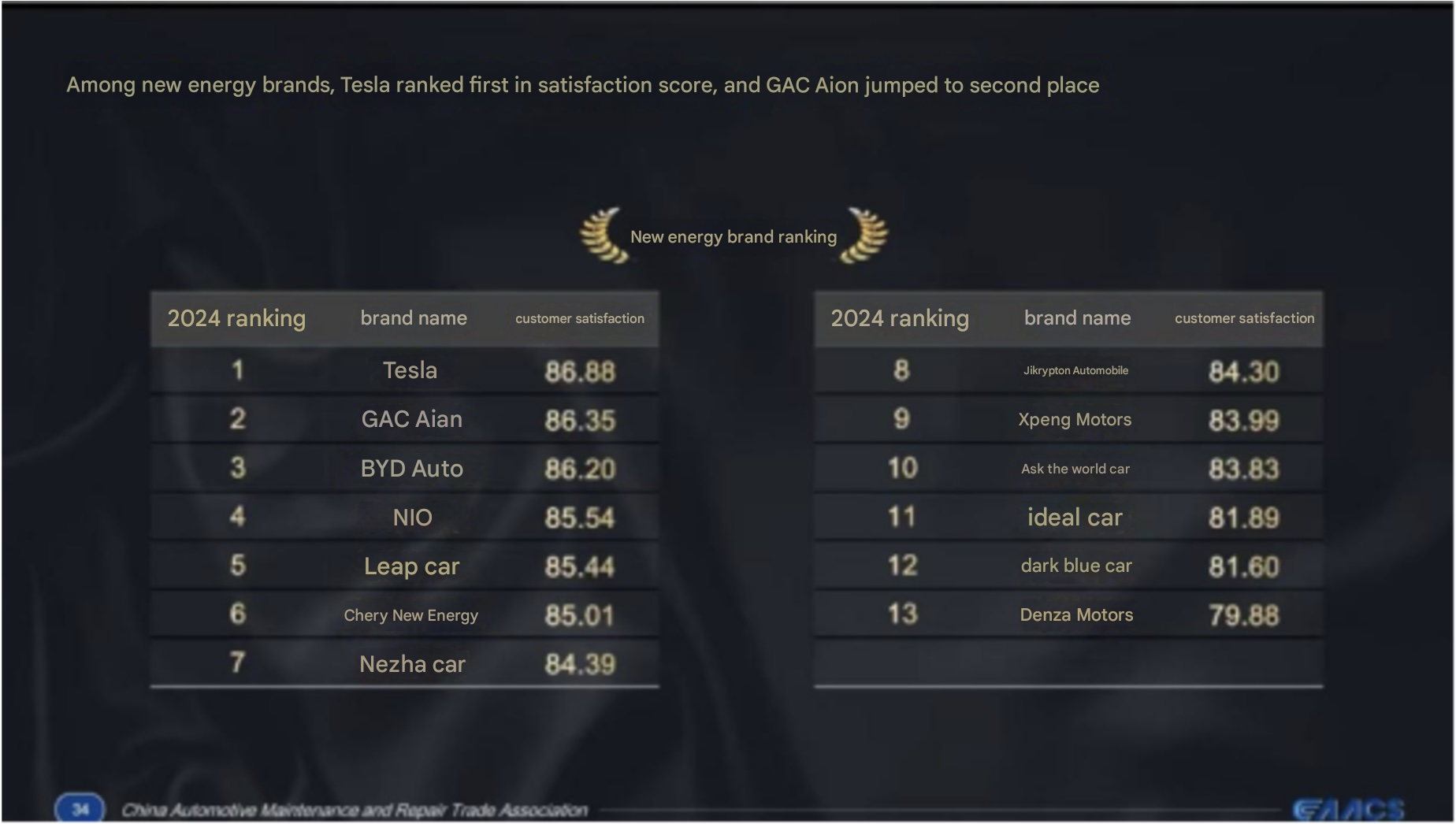The width and height of the screenshot is (1456, 824).
Task: Select the Leap car entry
Action: click(x=411, y=566)
